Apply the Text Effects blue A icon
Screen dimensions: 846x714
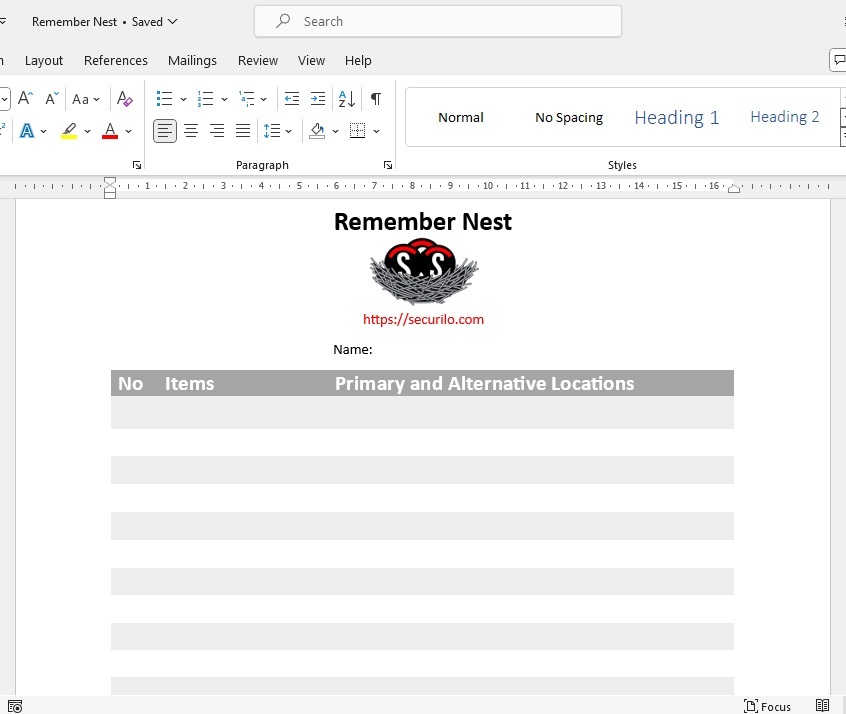26,131
